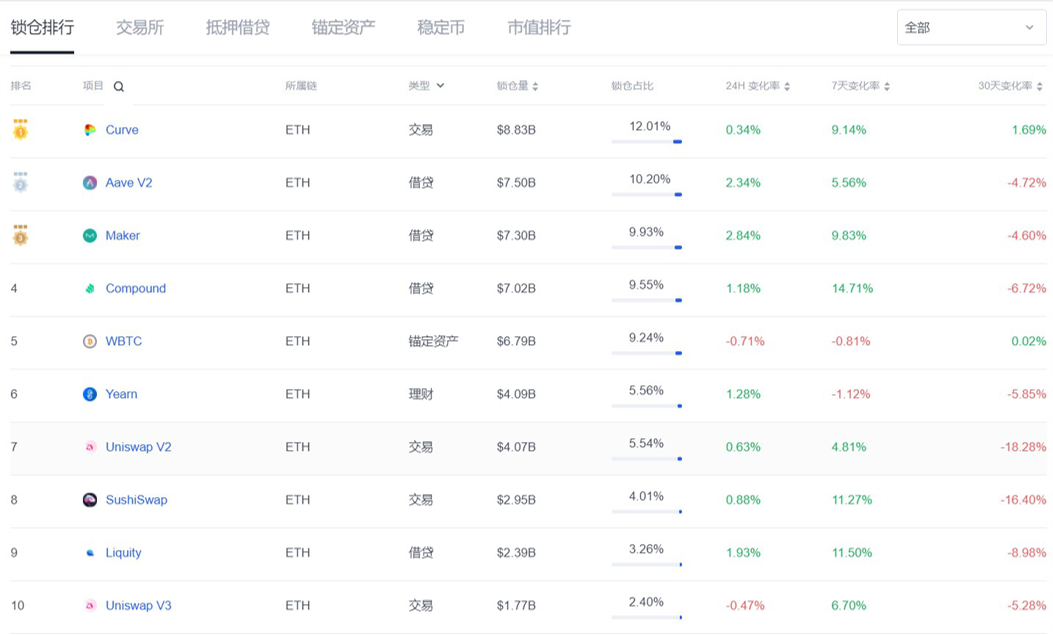Open the 全部 filter dropdown

pos(971,28)
